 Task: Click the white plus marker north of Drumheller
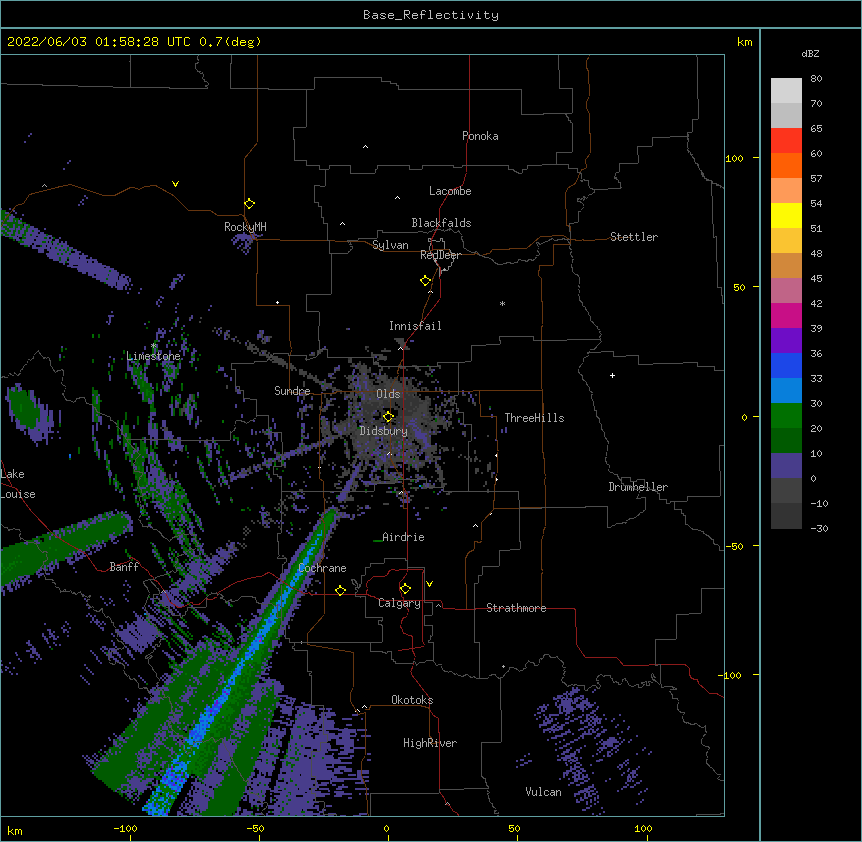pos(612,375)
